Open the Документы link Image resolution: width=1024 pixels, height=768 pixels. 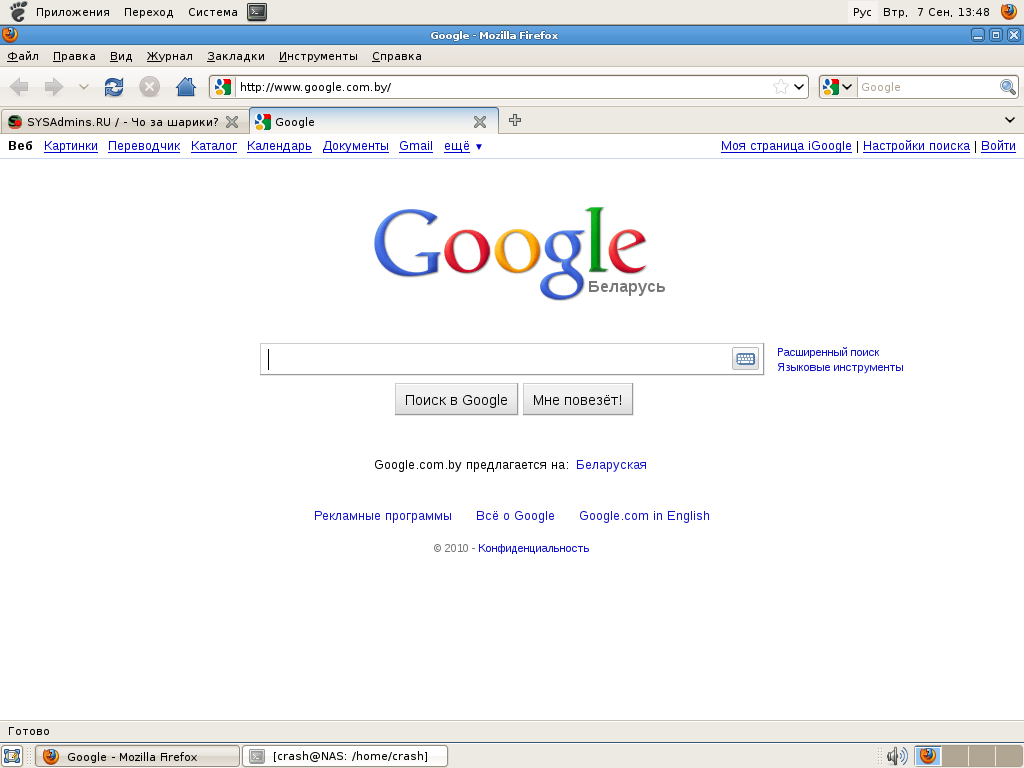(x=355, y=146)
